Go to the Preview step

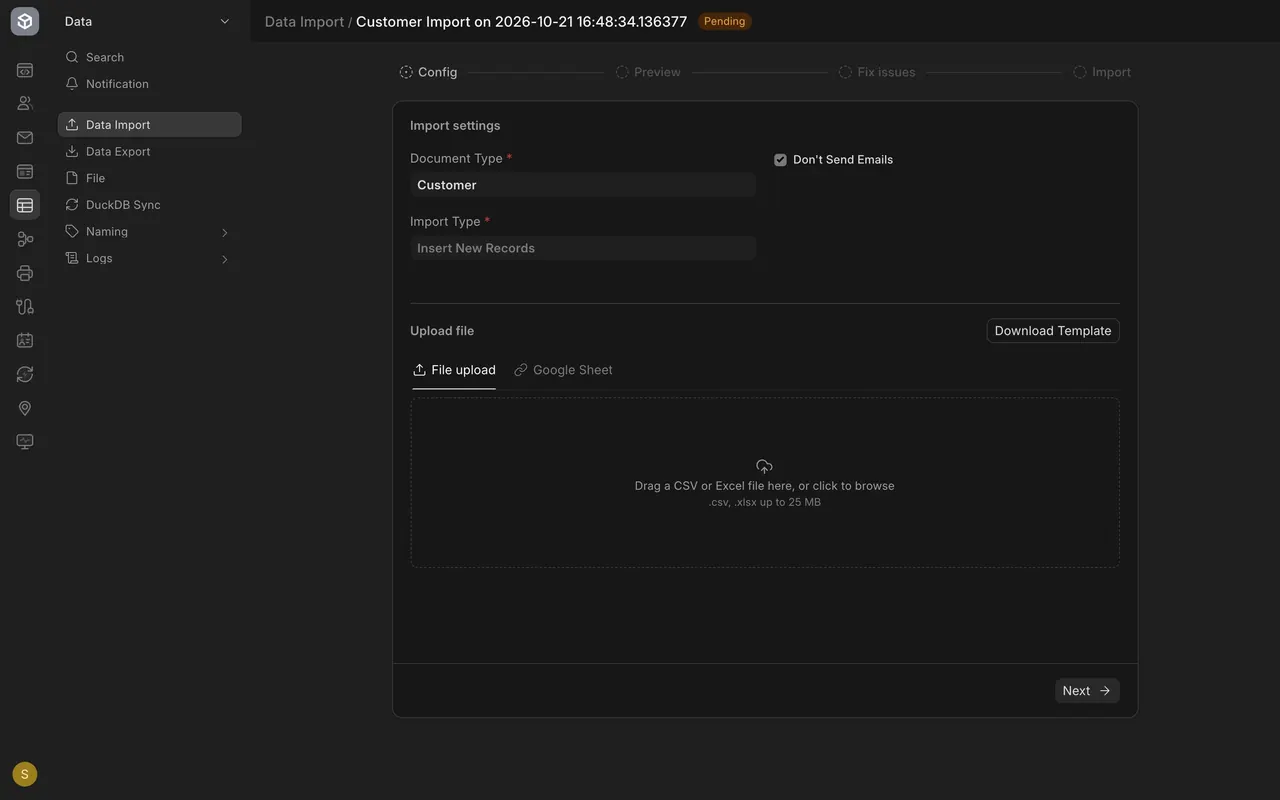point(648,72)
